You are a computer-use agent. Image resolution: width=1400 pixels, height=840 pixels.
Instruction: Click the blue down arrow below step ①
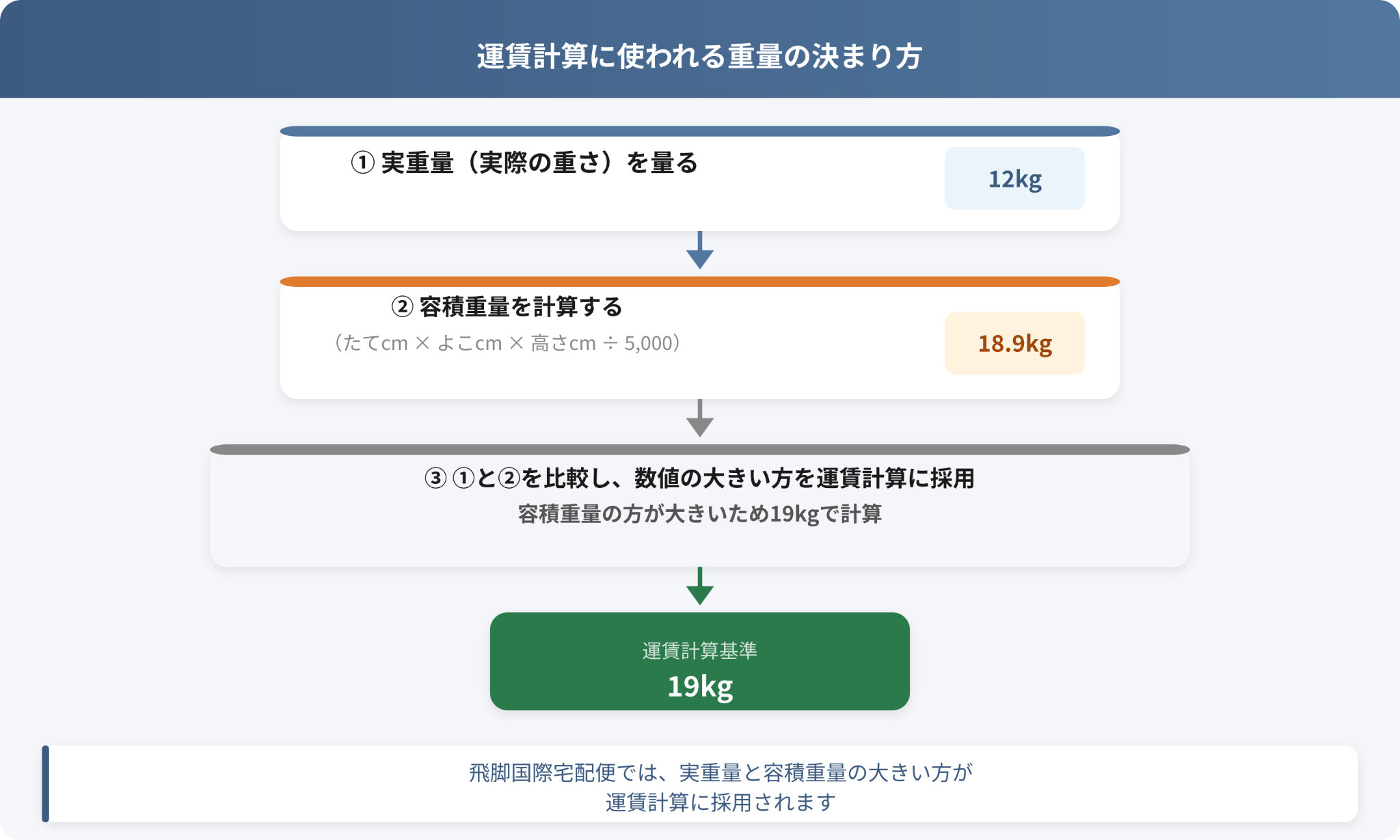point(699,250)
